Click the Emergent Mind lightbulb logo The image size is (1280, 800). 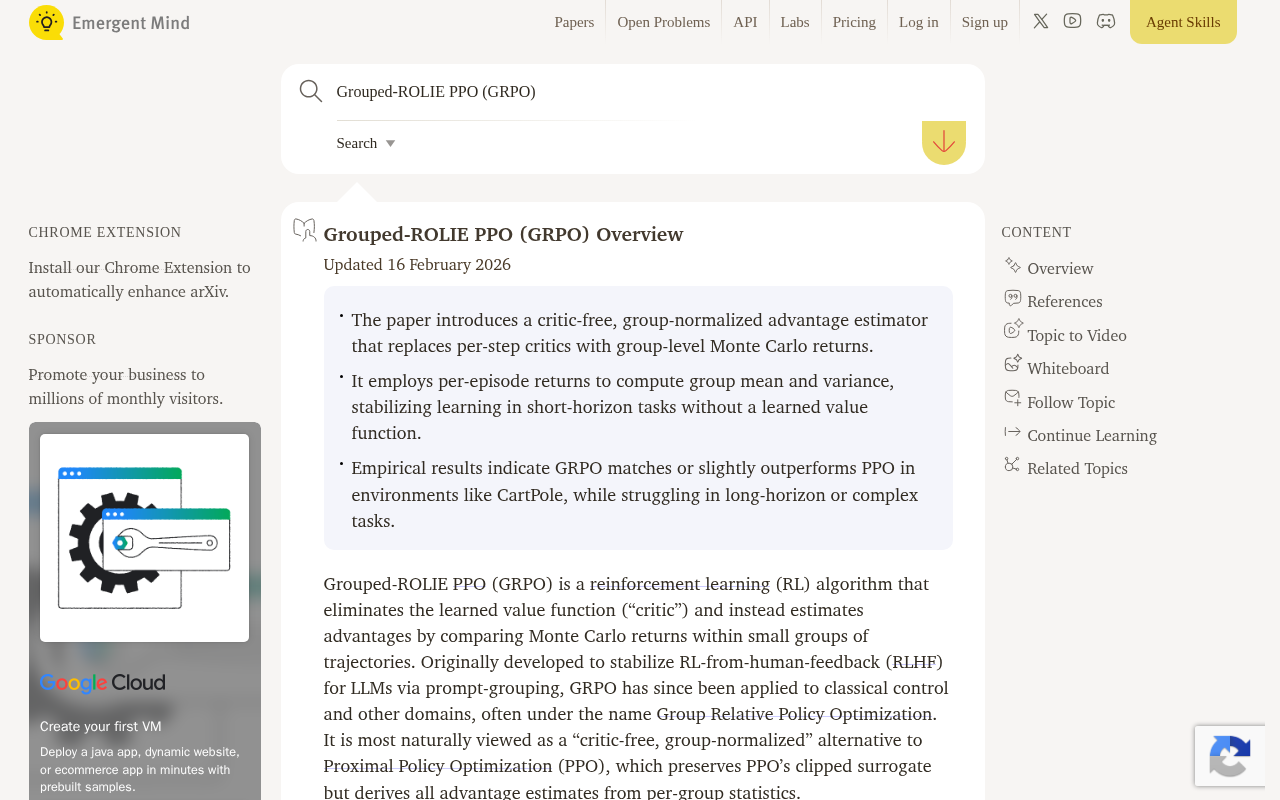coord(46,22)
